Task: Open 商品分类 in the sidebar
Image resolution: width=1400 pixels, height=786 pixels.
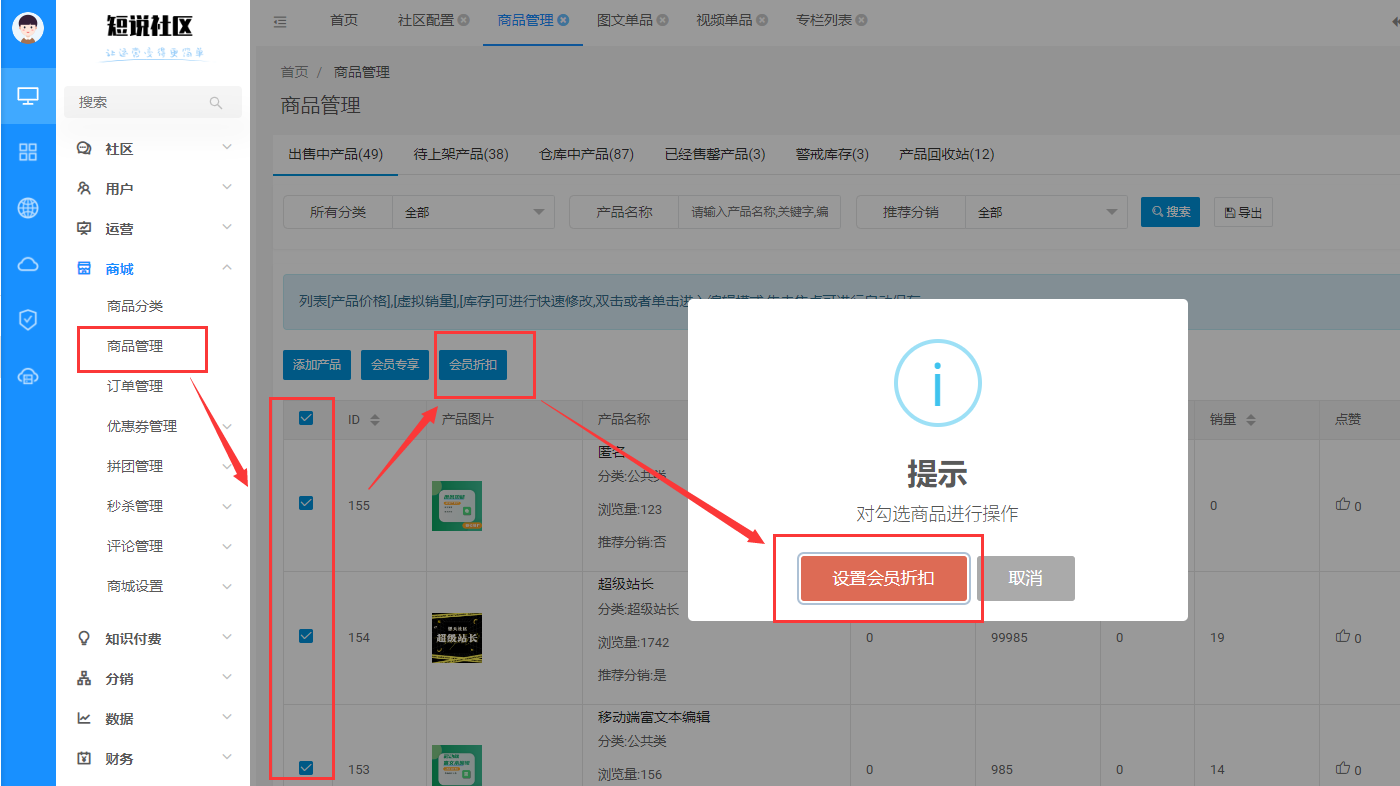Action: click(x=135, y=306)
